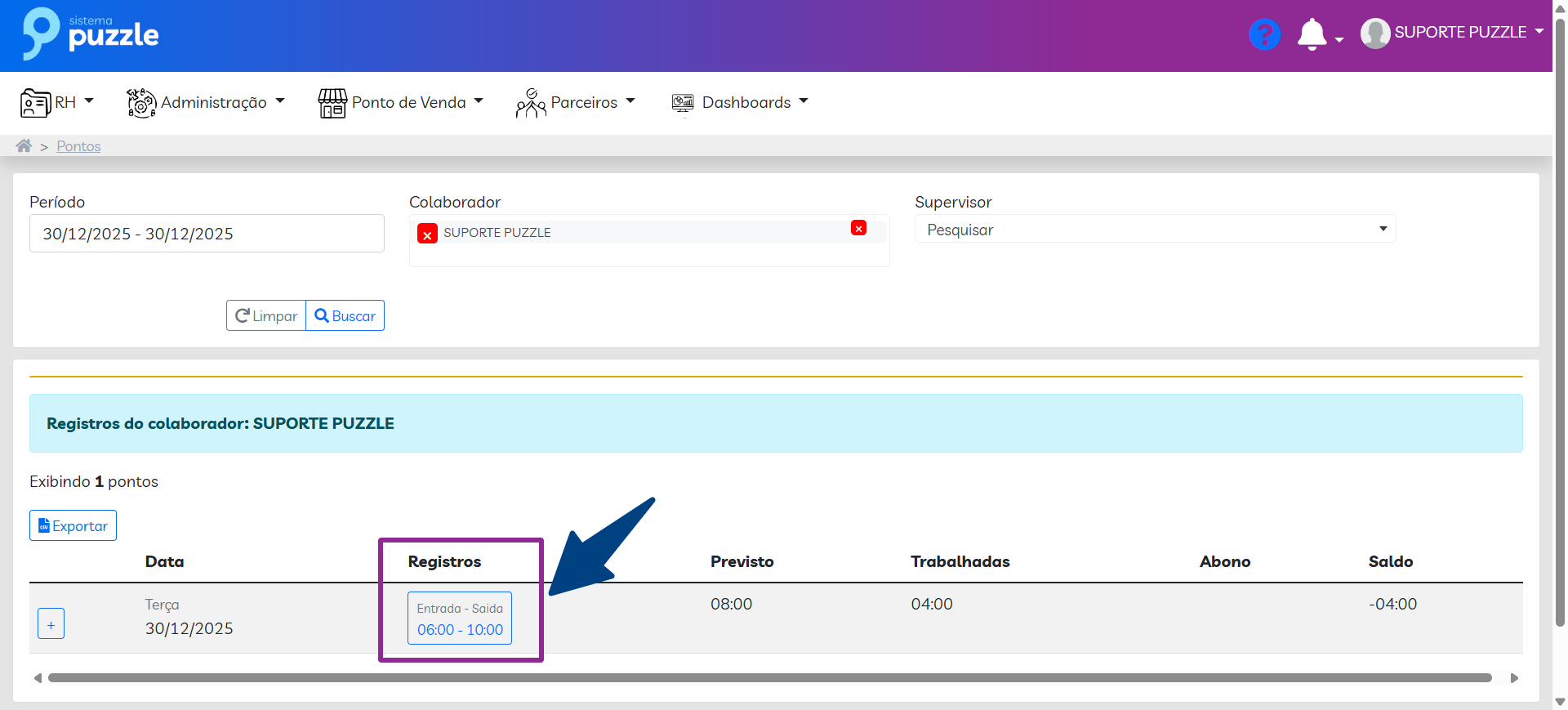Remove SUPORTE PUZZLE tag with left red X
Image resolution: width=1568 pixels, height=710 pixels.
[427, 234]
